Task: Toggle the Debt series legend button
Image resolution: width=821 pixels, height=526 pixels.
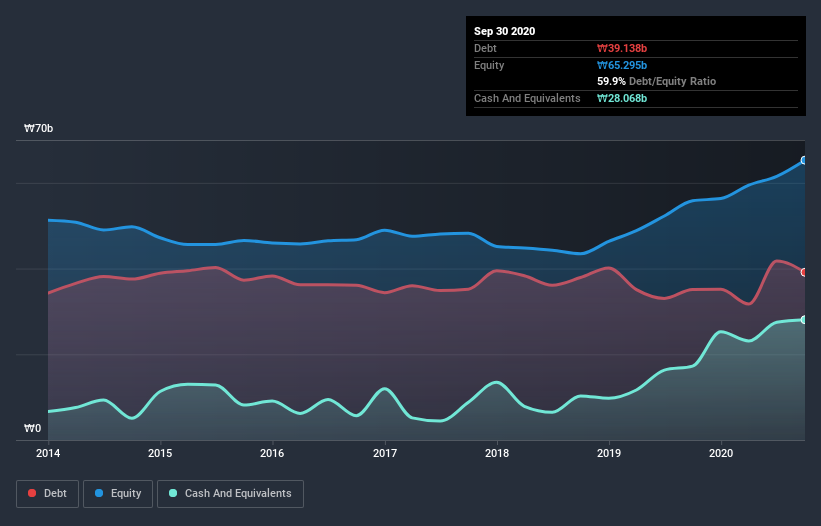Action: point(47,494)
